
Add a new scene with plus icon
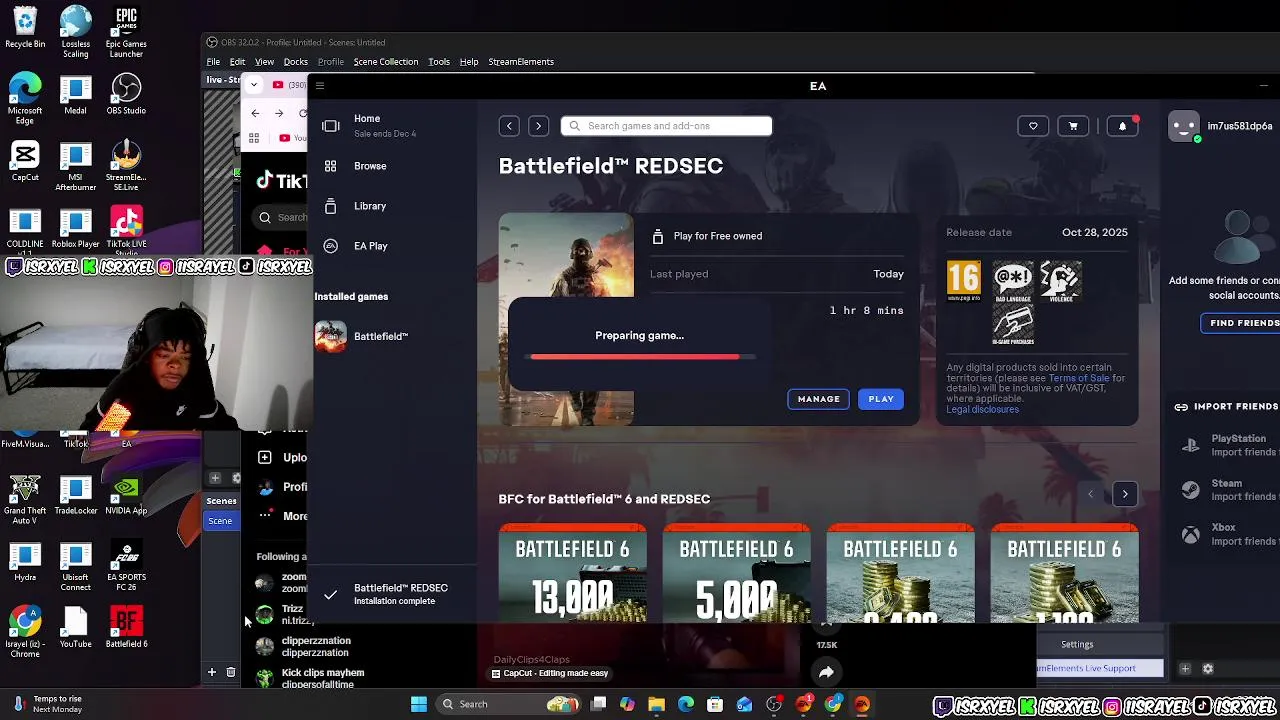[212, 673]
